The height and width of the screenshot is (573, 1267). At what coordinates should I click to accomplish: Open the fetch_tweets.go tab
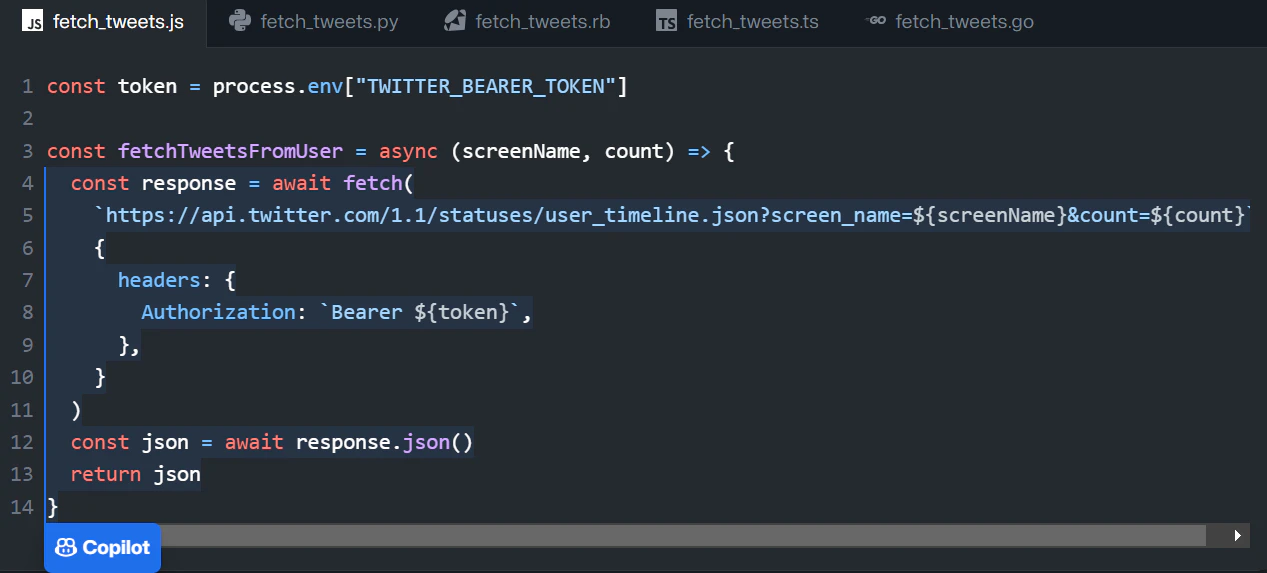coord(951,22)
